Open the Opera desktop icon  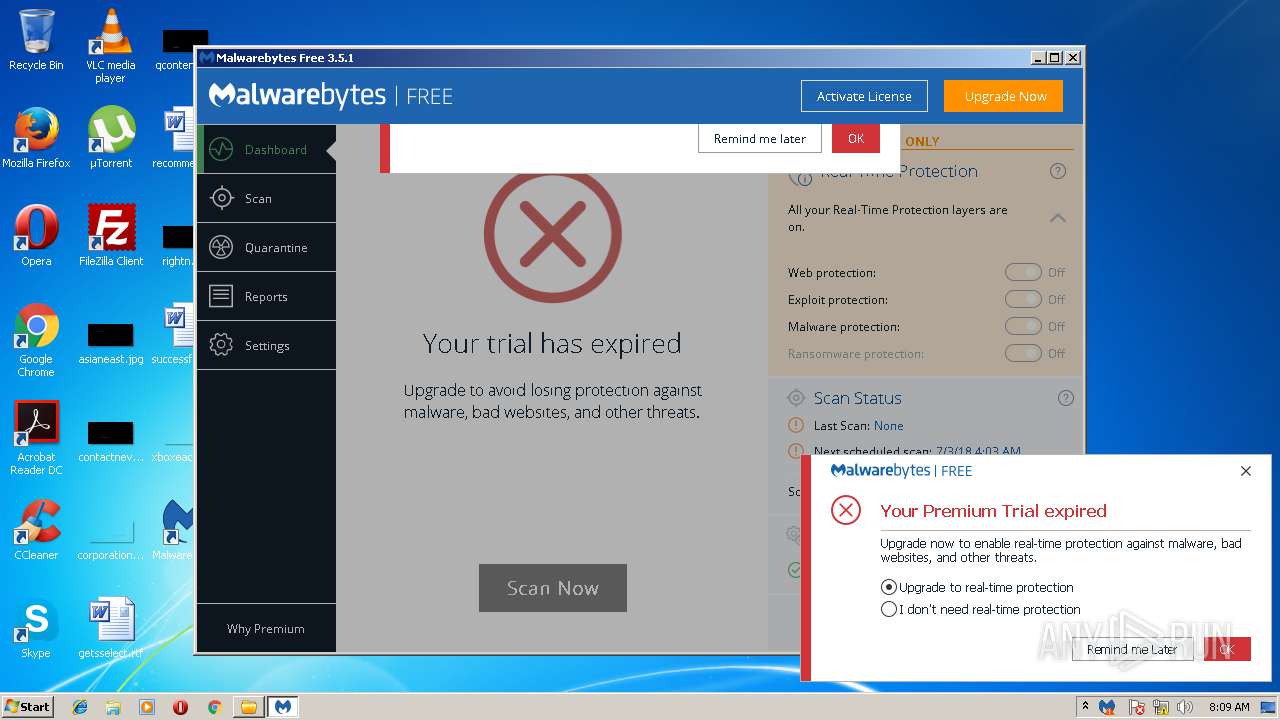[36, 236]
